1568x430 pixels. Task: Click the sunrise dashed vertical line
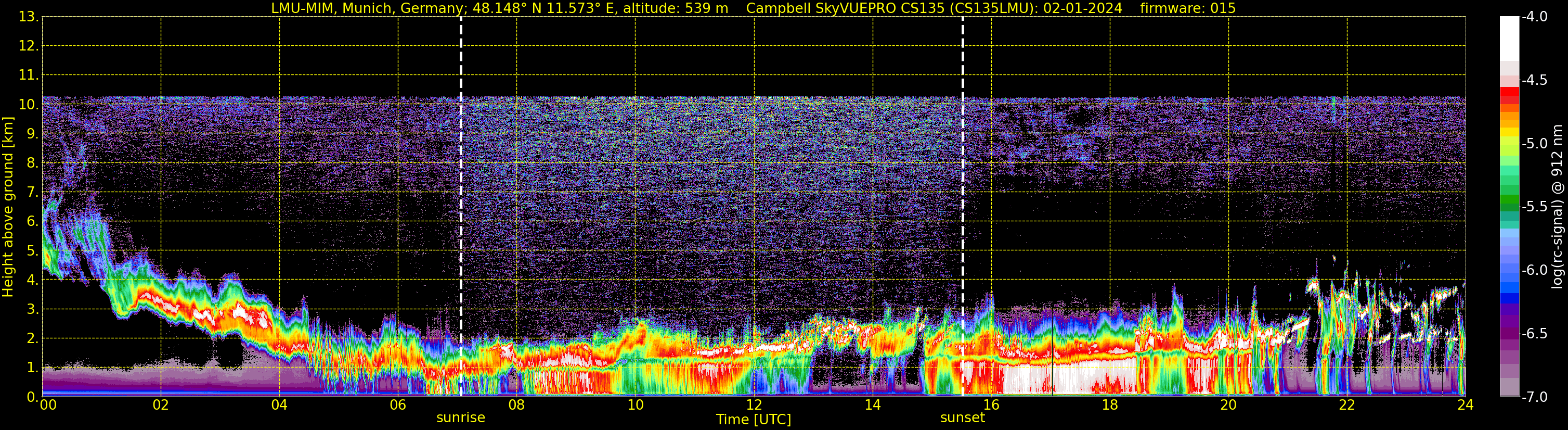pos(461,207)
